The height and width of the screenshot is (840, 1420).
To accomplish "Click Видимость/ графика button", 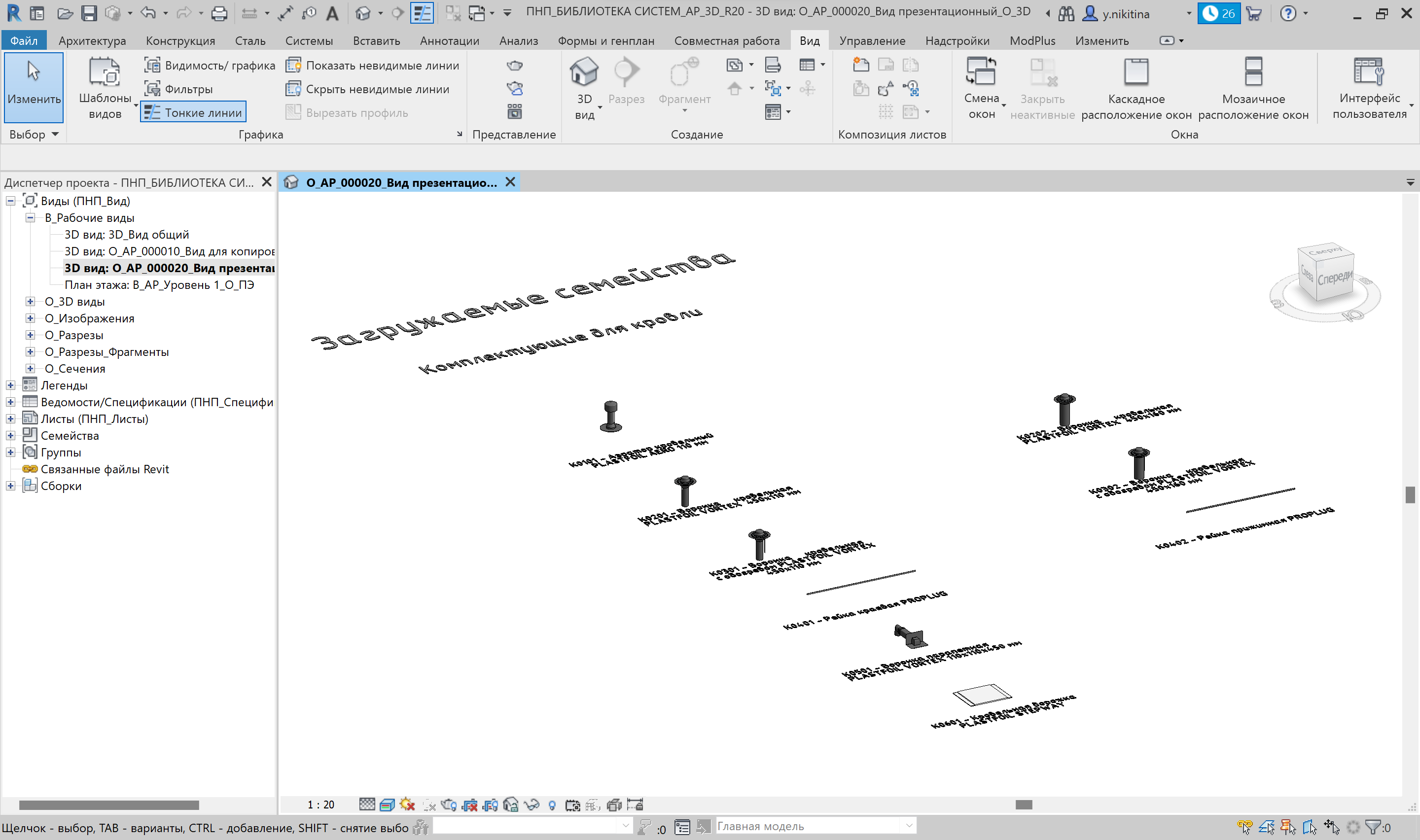I will 210,65.
